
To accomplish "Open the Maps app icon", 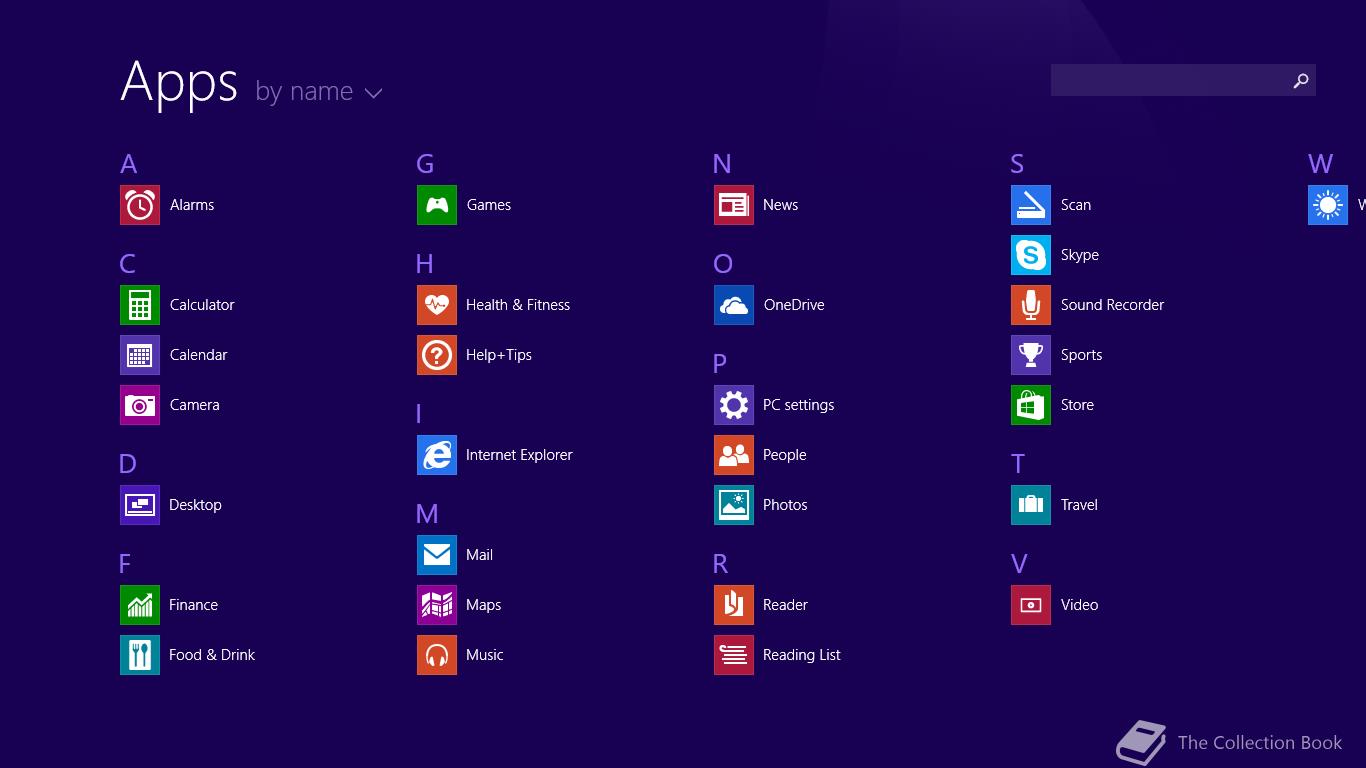I will (437, 605).
